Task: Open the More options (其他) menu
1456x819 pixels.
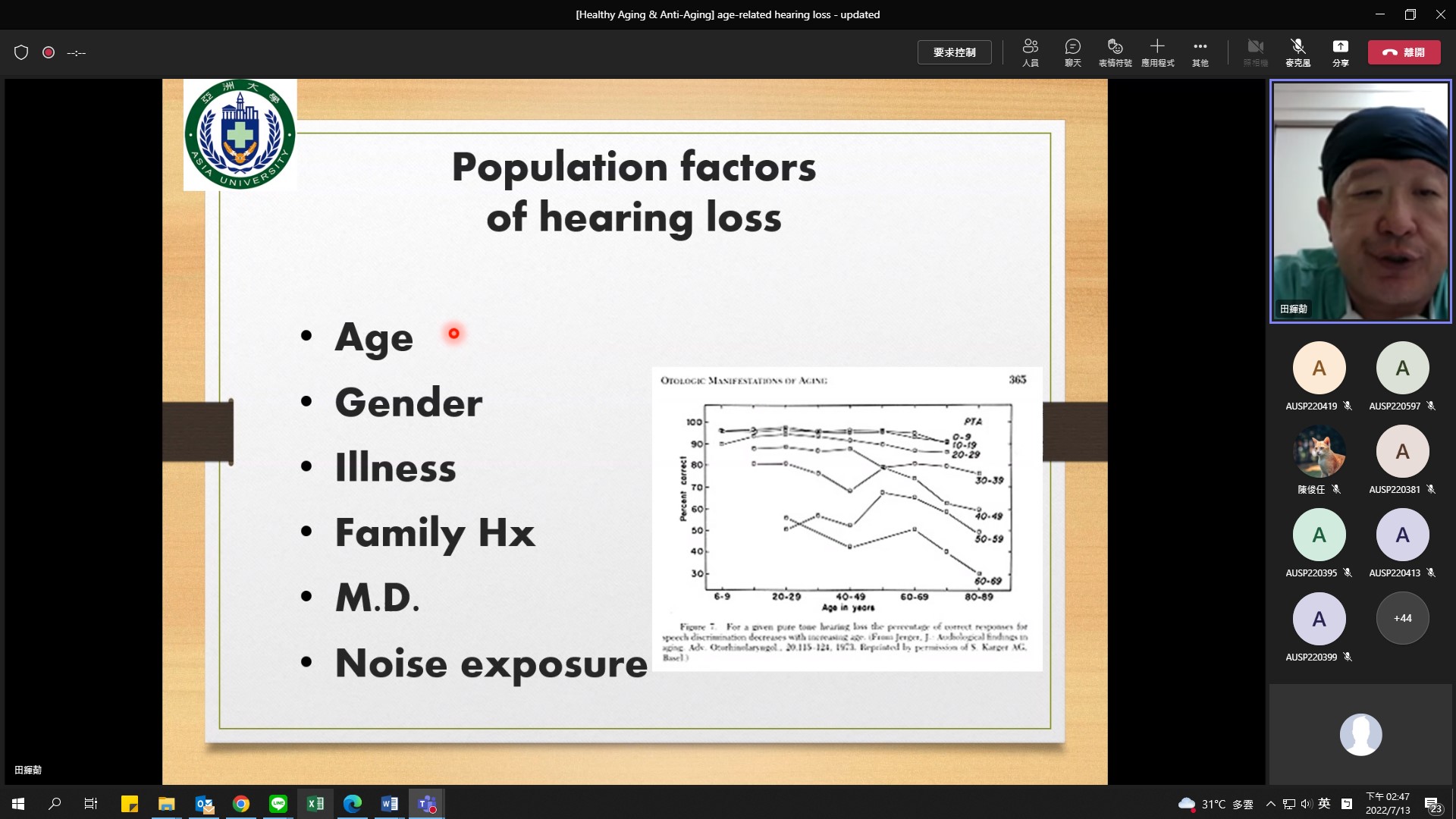Action: pyautogui.click(x=1200, y=52)
